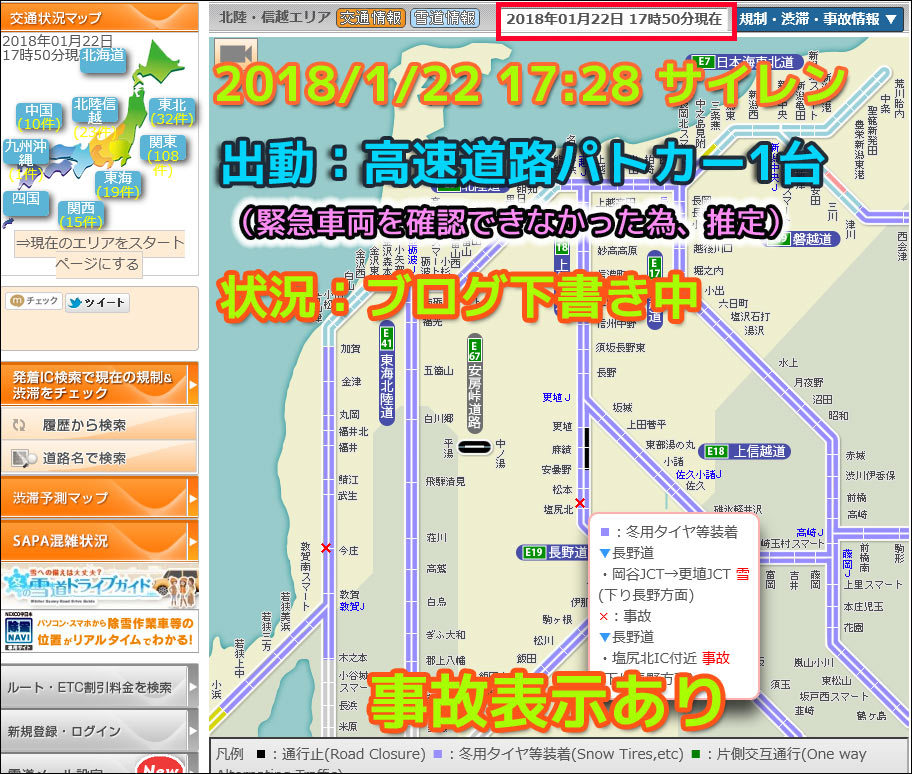Open the SAPA混雑状況 page

coord(100,541)
